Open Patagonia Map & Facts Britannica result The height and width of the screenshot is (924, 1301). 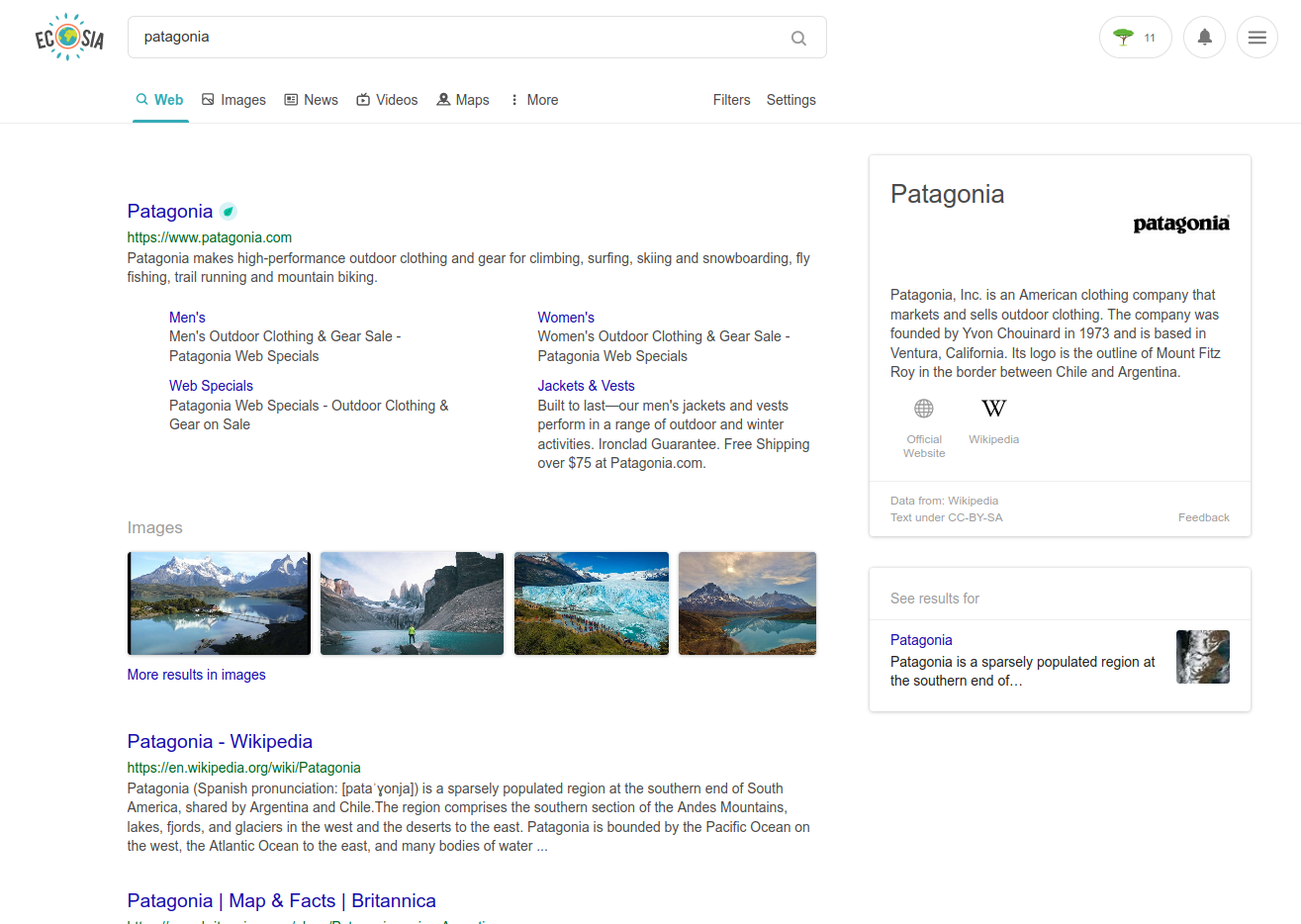(x=281, y=900)
